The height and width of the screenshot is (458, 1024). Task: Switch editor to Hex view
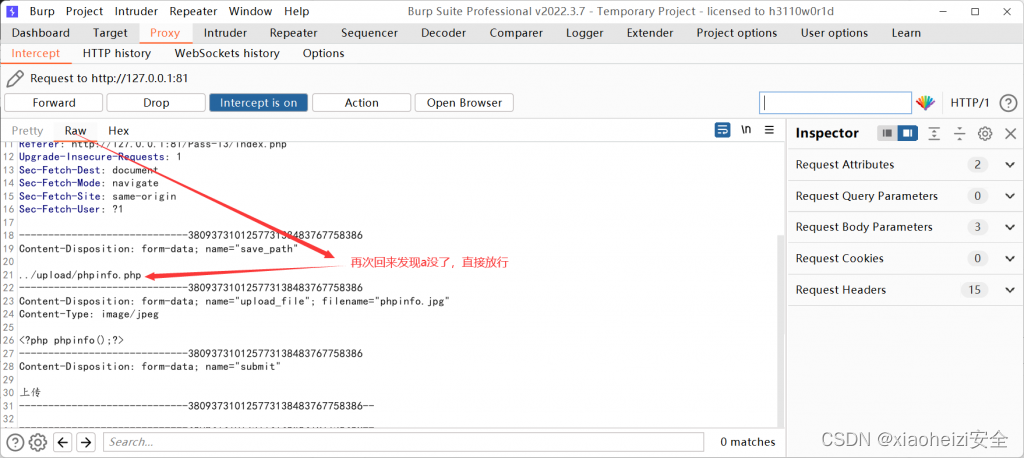(119, 131)
